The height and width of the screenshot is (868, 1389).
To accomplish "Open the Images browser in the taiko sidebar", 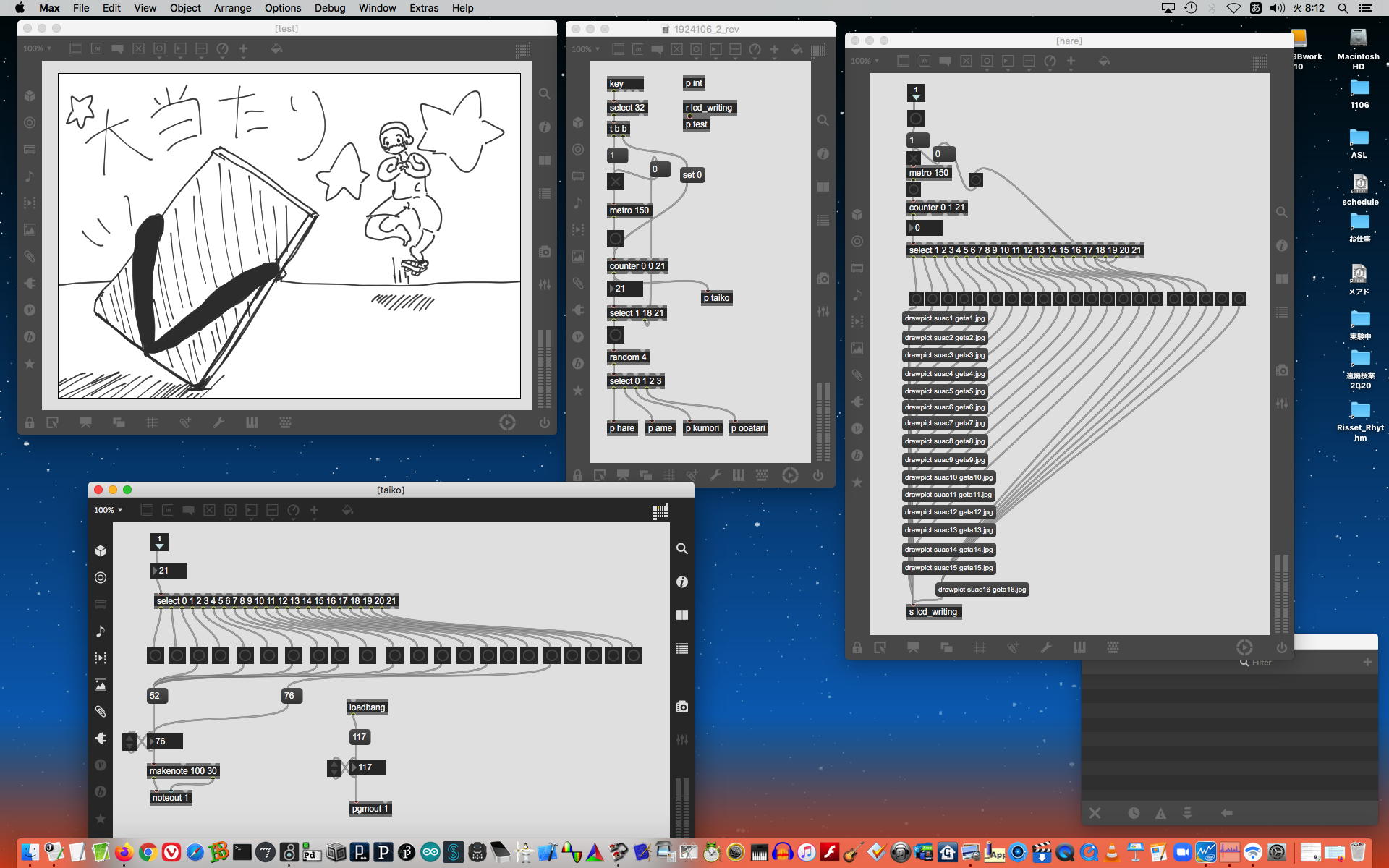I will coord(101,684).
